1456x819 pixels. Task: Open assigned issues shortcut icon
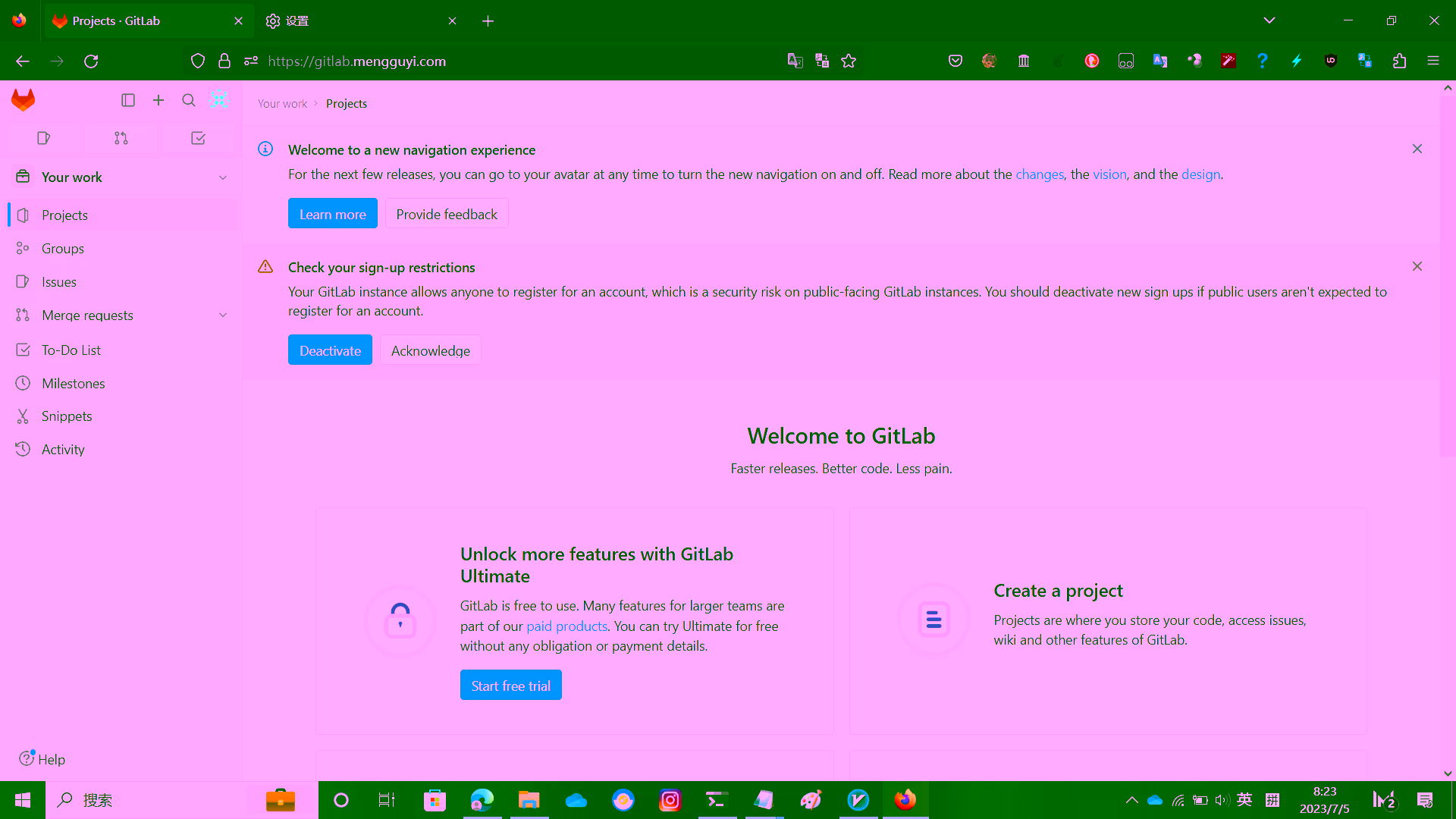43,138
